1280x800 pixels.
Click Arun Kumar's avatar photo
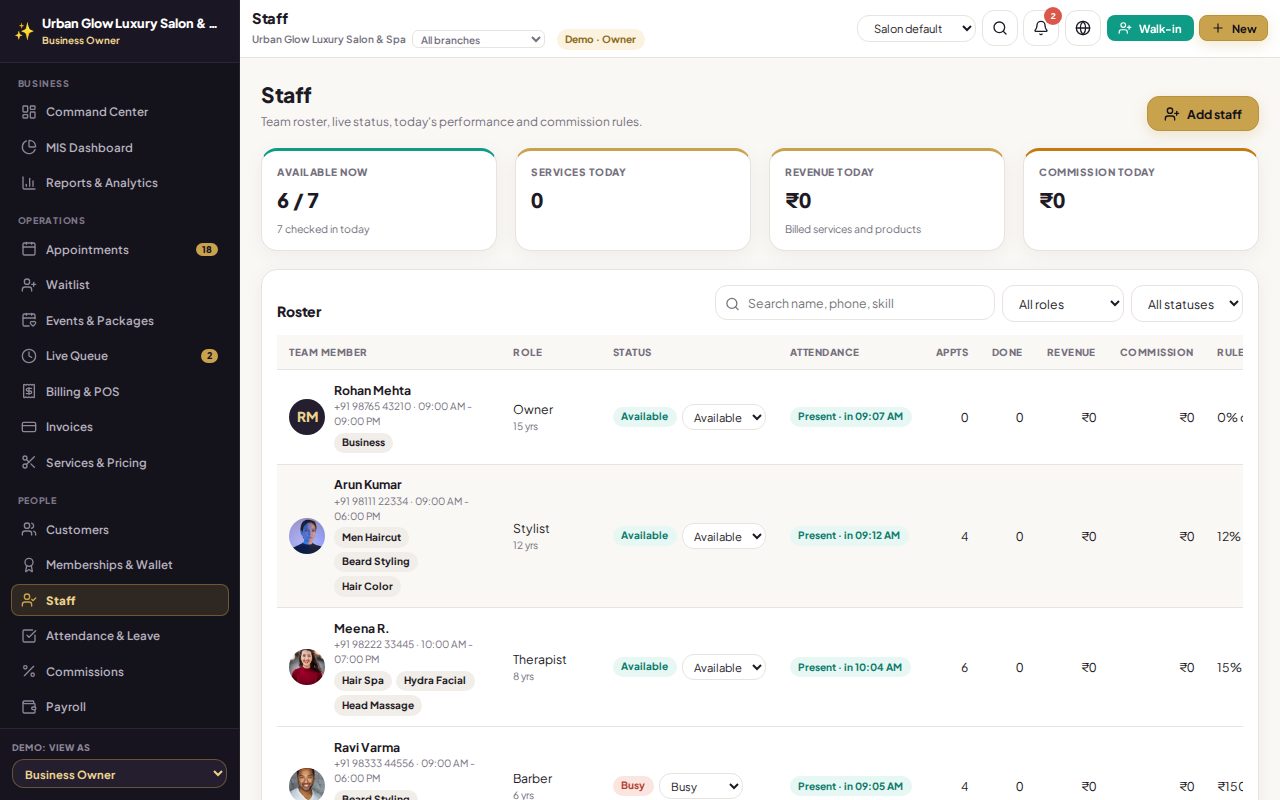pos(307,536)
